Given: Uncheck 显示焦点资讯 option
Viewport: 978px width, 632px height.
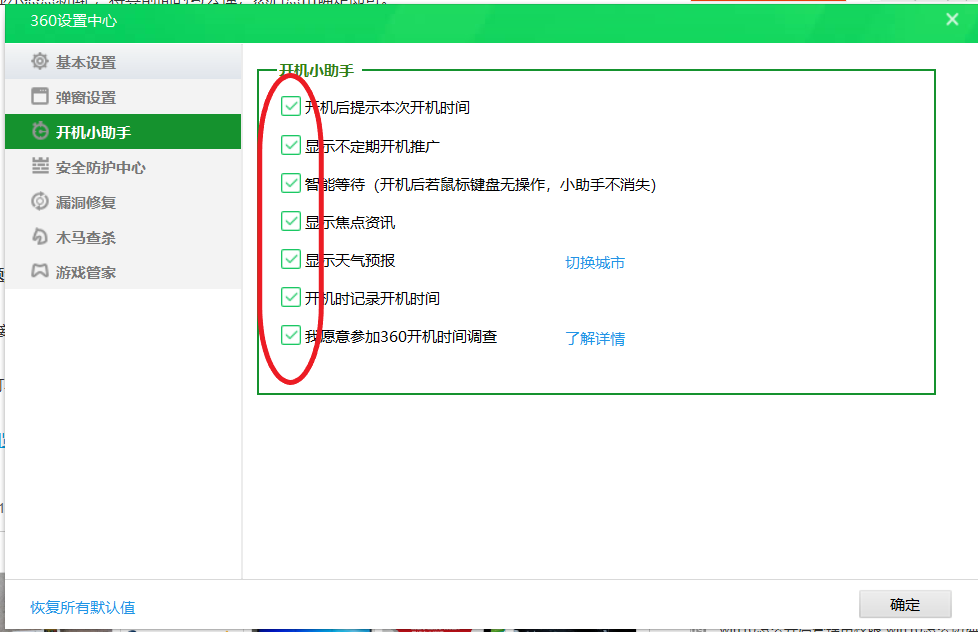Looking at the screenshot, I should coord(291,222).
